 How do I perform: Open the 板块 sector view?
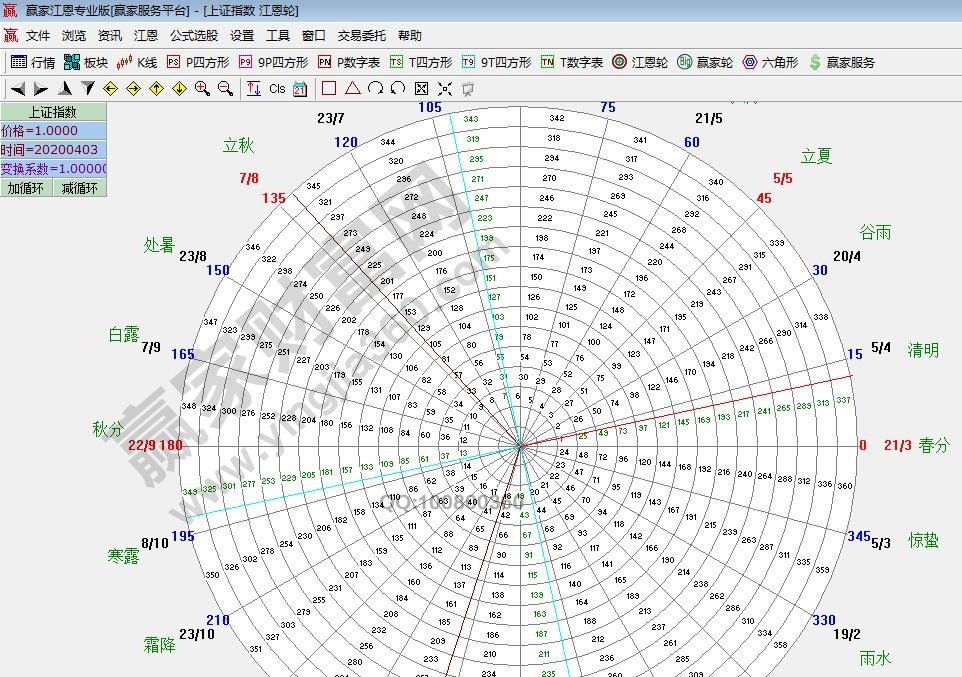[x=85, y=62]
